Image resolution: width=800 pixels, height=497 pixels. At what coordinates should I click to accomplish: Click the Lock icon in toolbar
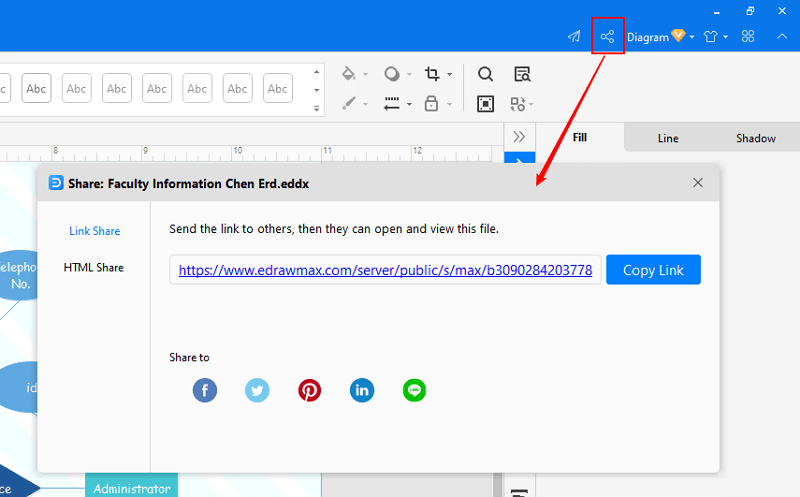tap(432, 104)
